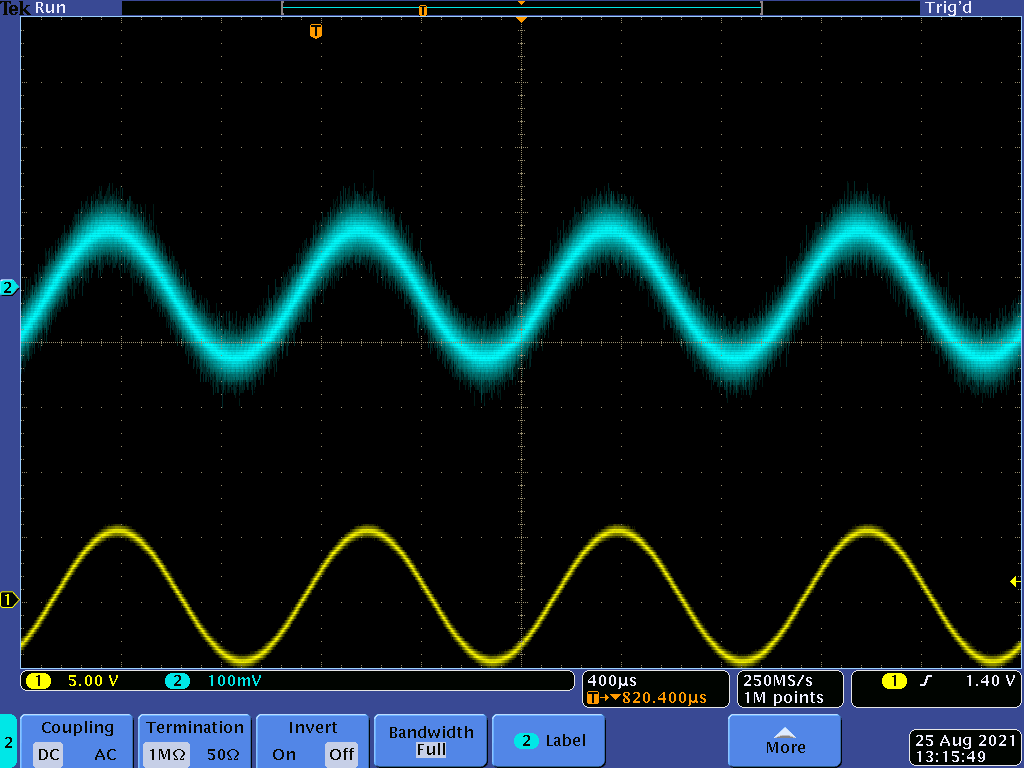Click the 400µs timebase readout

click(x=612, y=681)
